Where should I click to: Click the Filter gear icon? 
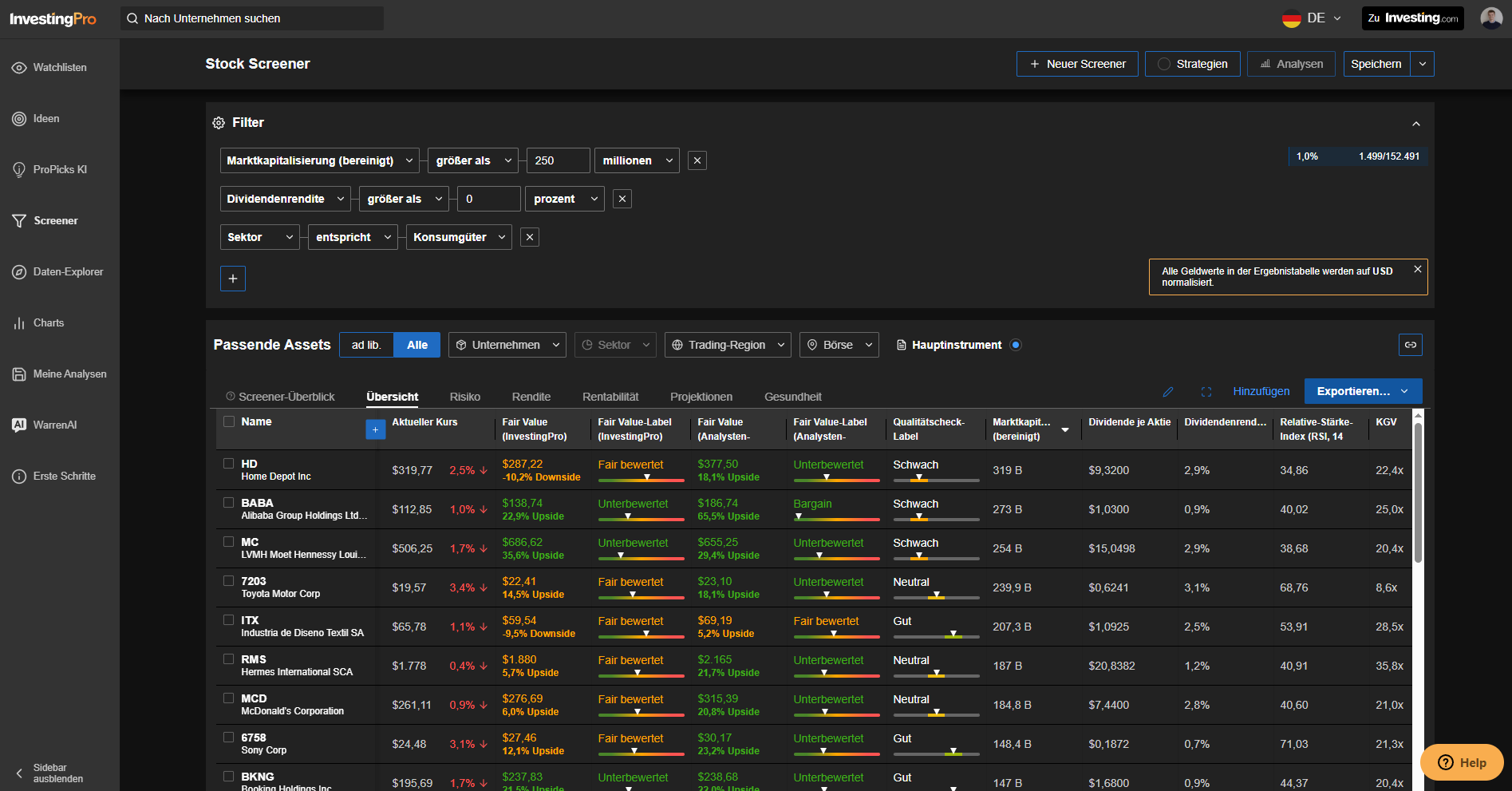[x=219, y=123]
